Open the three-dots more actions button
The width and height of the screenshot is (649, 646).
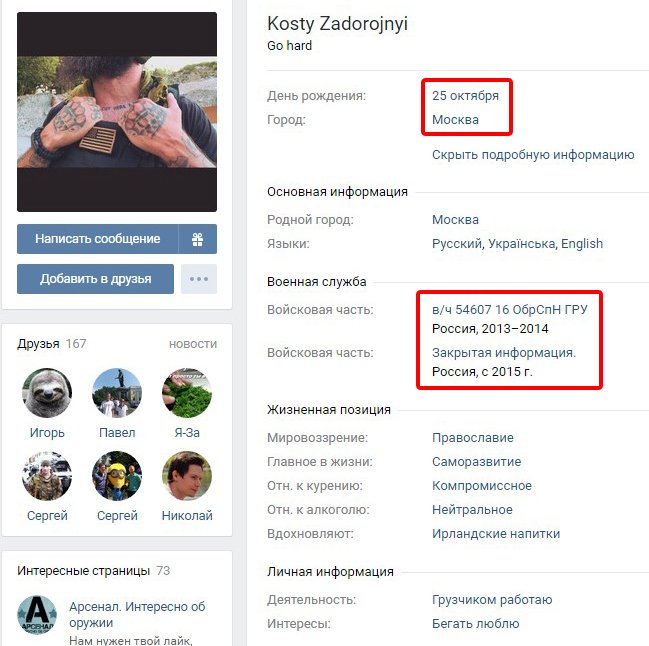pos(199,279)
